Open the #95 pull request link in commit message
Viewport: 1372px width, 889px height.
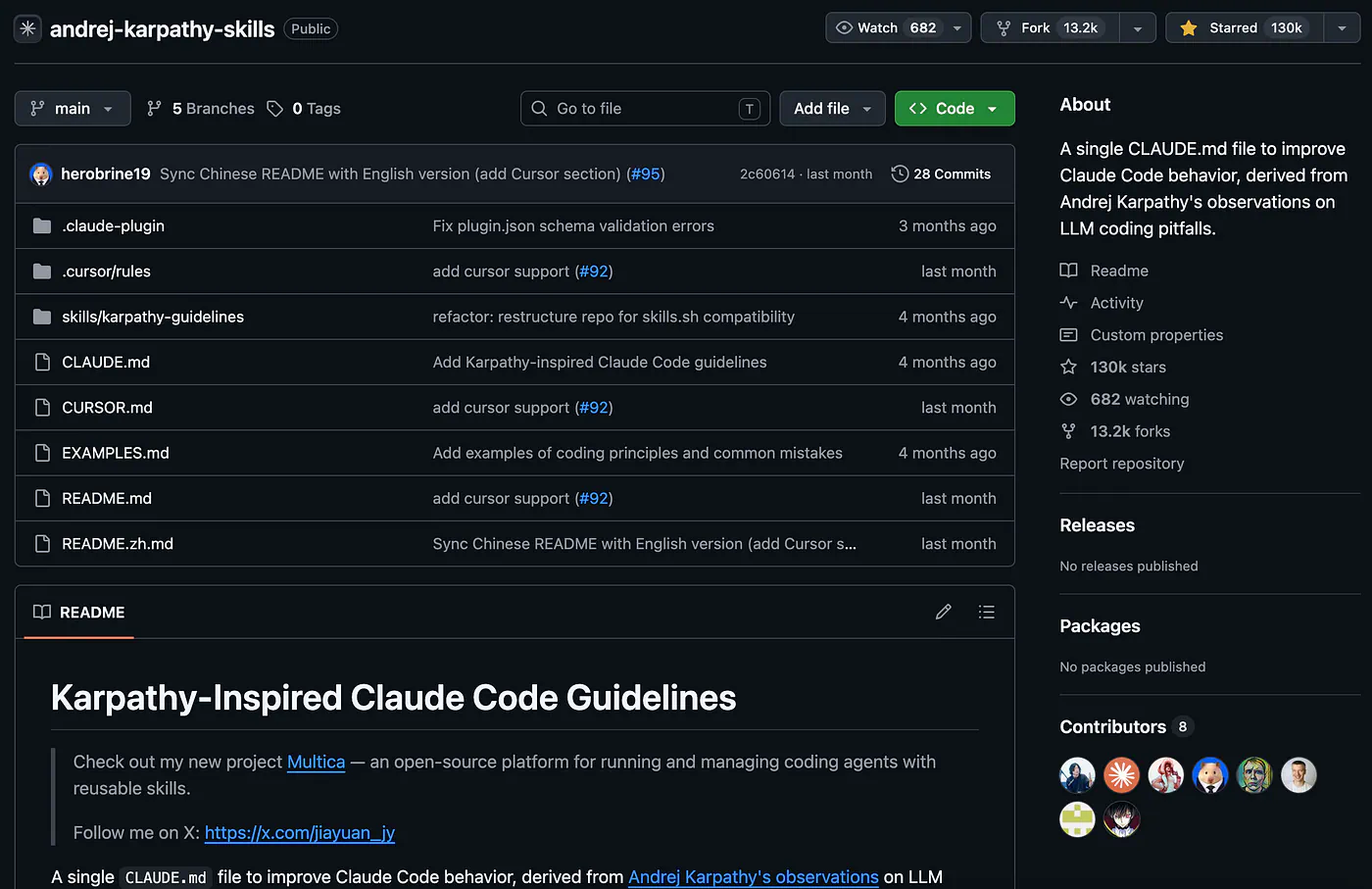point(646,173)
